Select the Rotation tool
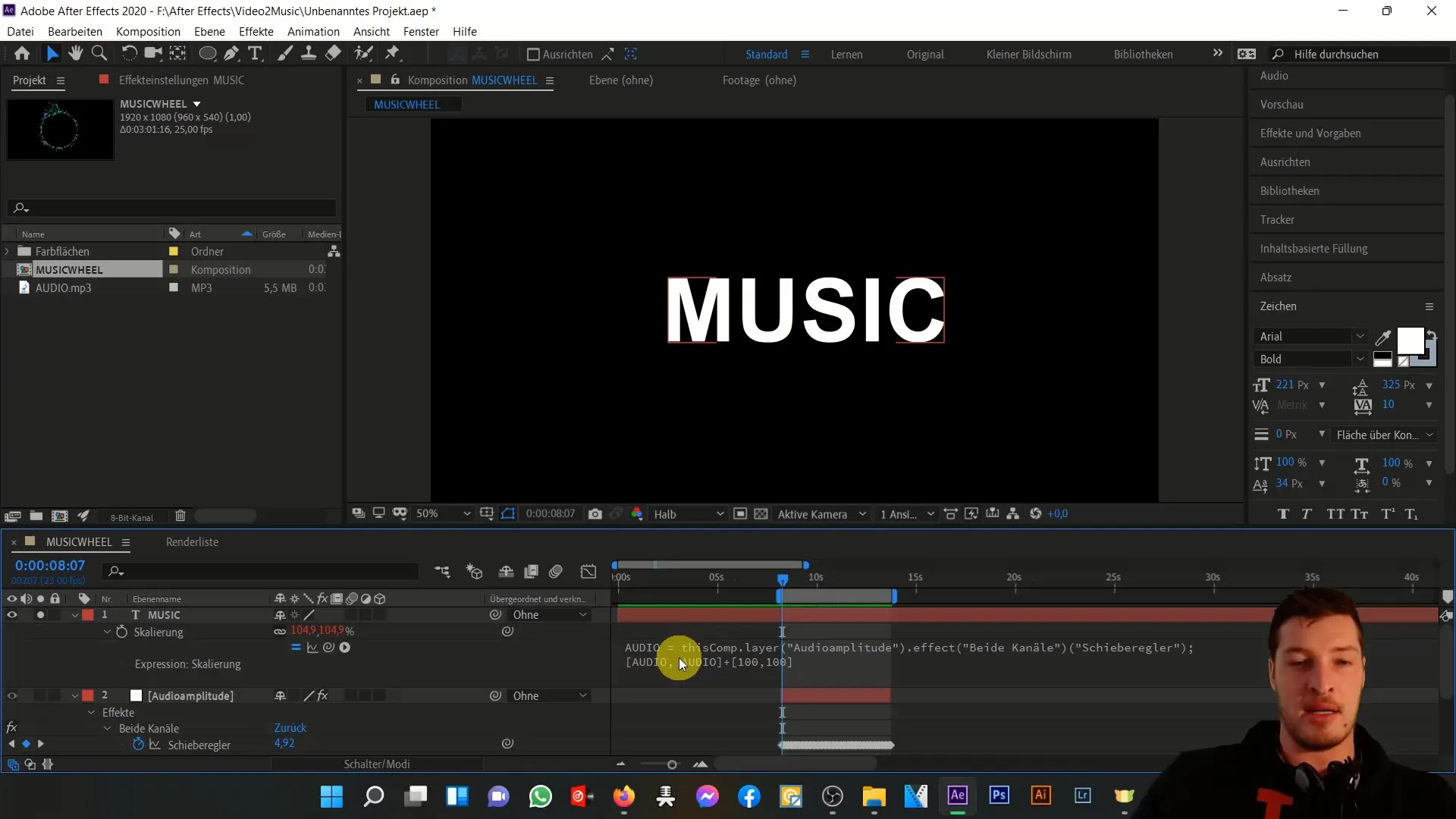Viewport: 1456px width, 819px height. [x=129, y=54]
